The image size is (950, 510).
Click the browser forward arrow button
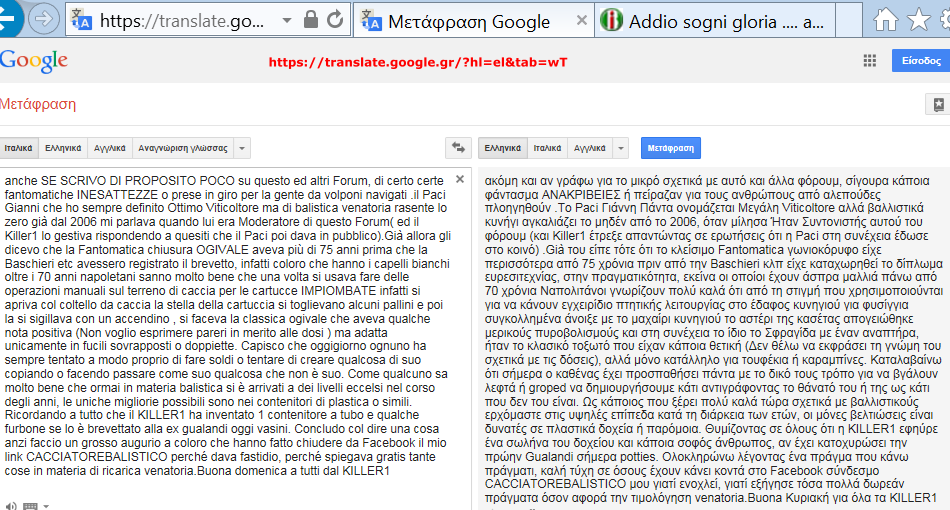coord(44,19)
